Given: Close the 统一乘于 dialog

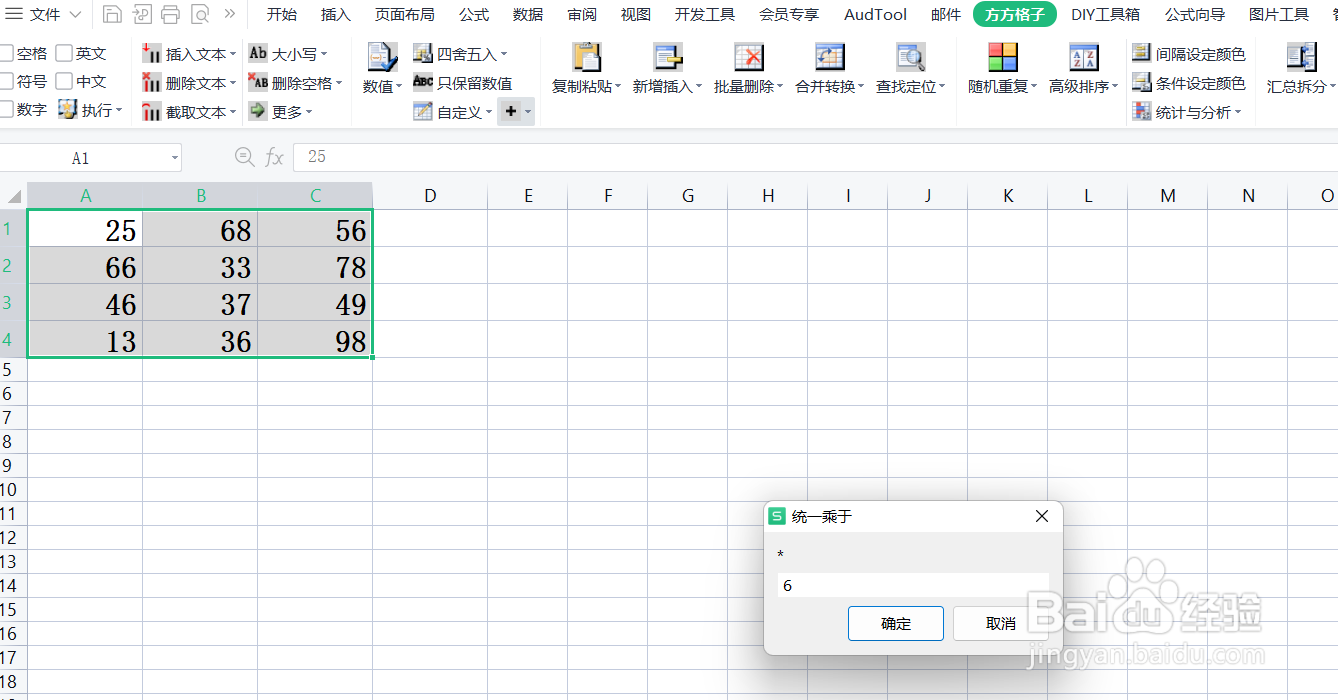Looking at the screenshot, I should pyautogui.click(x=1042, y=516).
